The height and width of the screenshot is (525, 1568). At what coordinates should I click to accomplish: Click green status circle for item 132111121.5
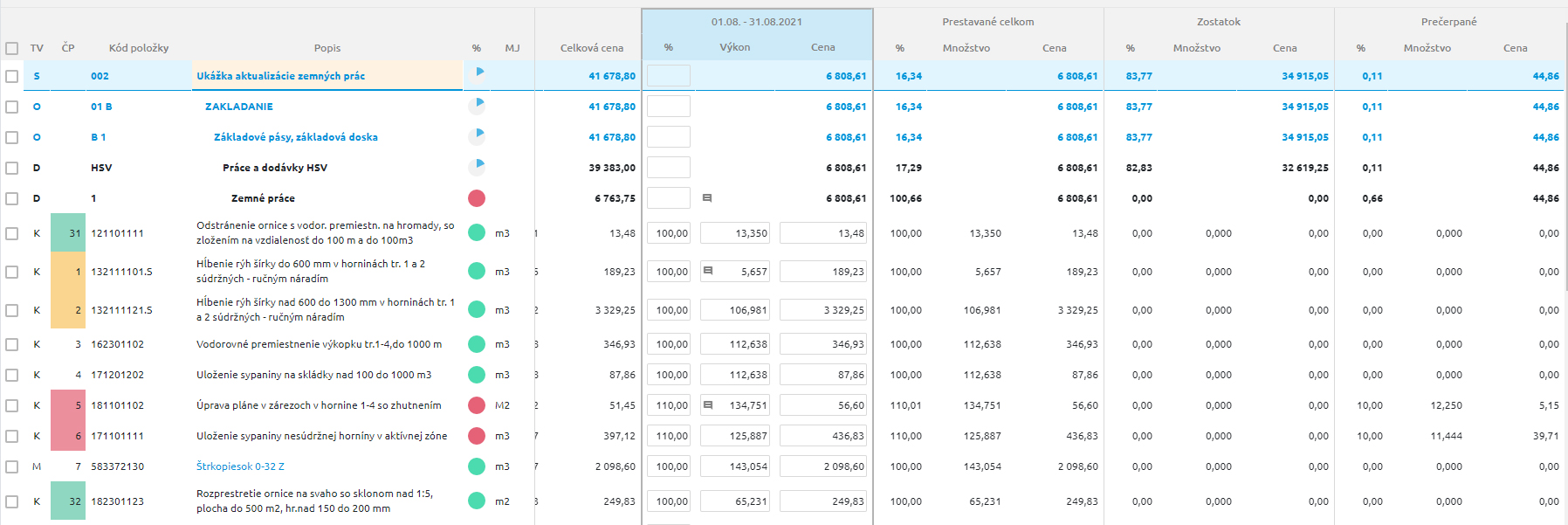pos(477,309)
